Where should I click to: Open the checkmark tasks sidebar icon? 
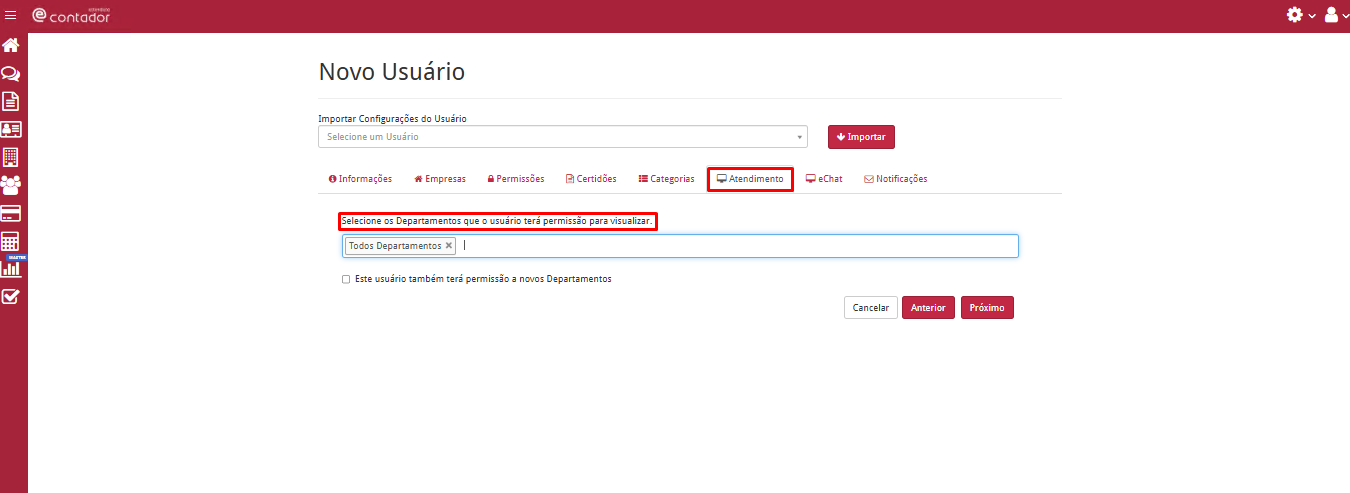click(11, 296)
